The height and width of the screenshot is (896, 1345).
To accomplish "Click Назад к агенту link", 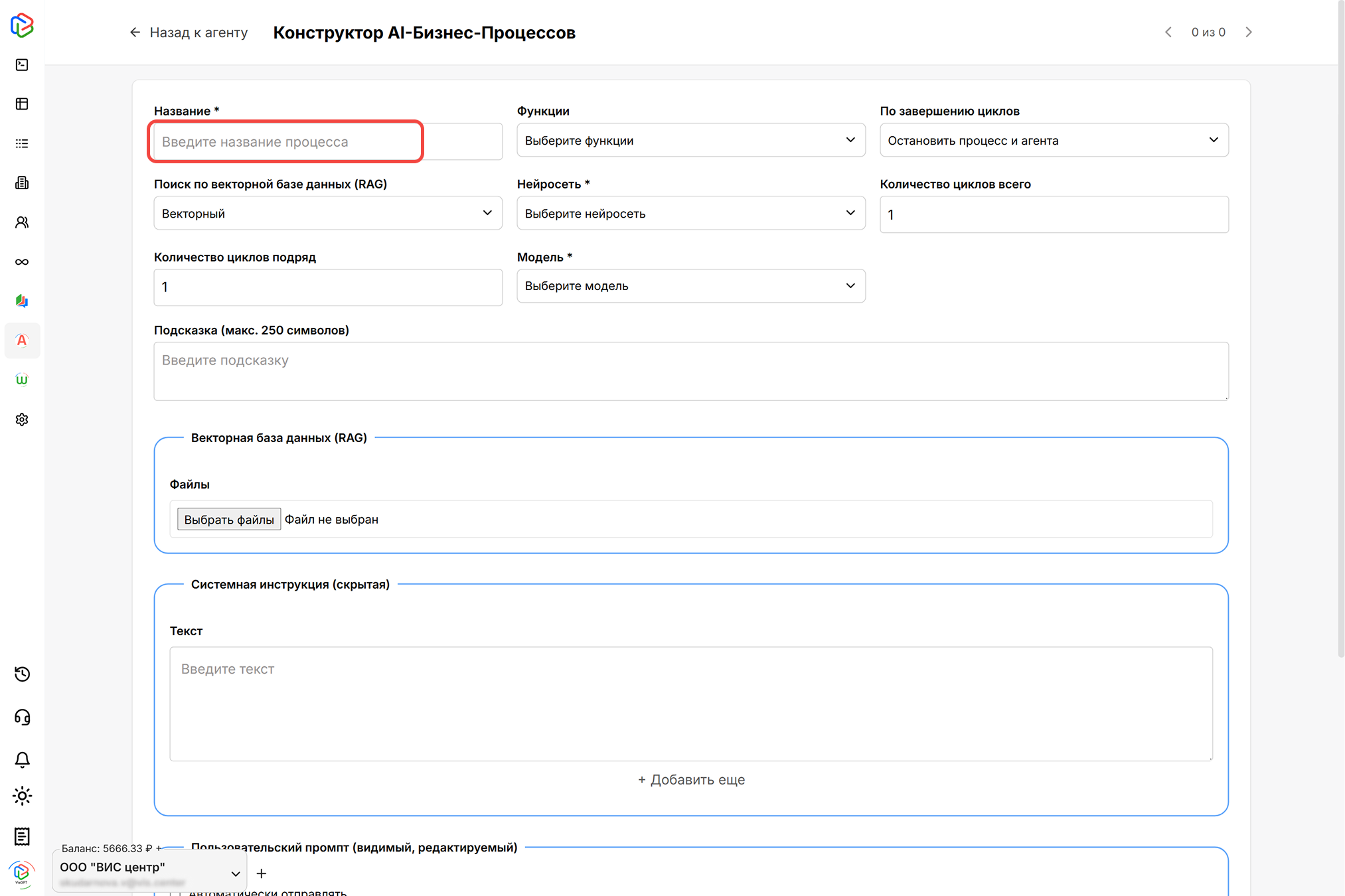I will (x=189, y=33).
